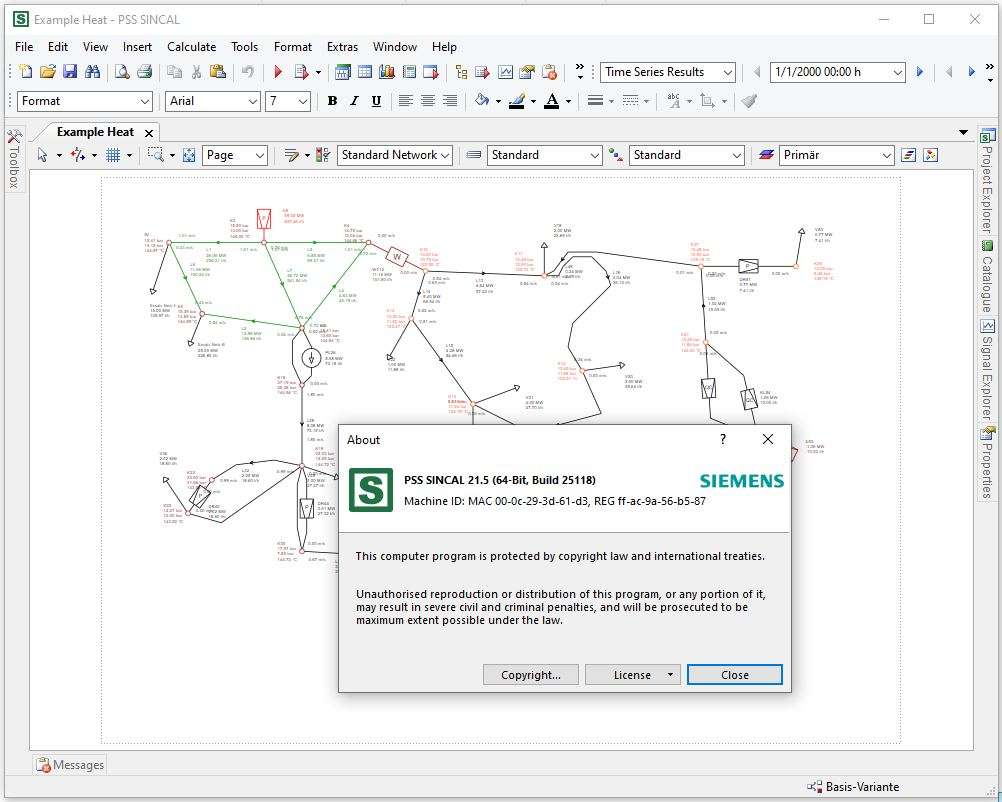Click the About dialog help question mark

pos(723,439)
